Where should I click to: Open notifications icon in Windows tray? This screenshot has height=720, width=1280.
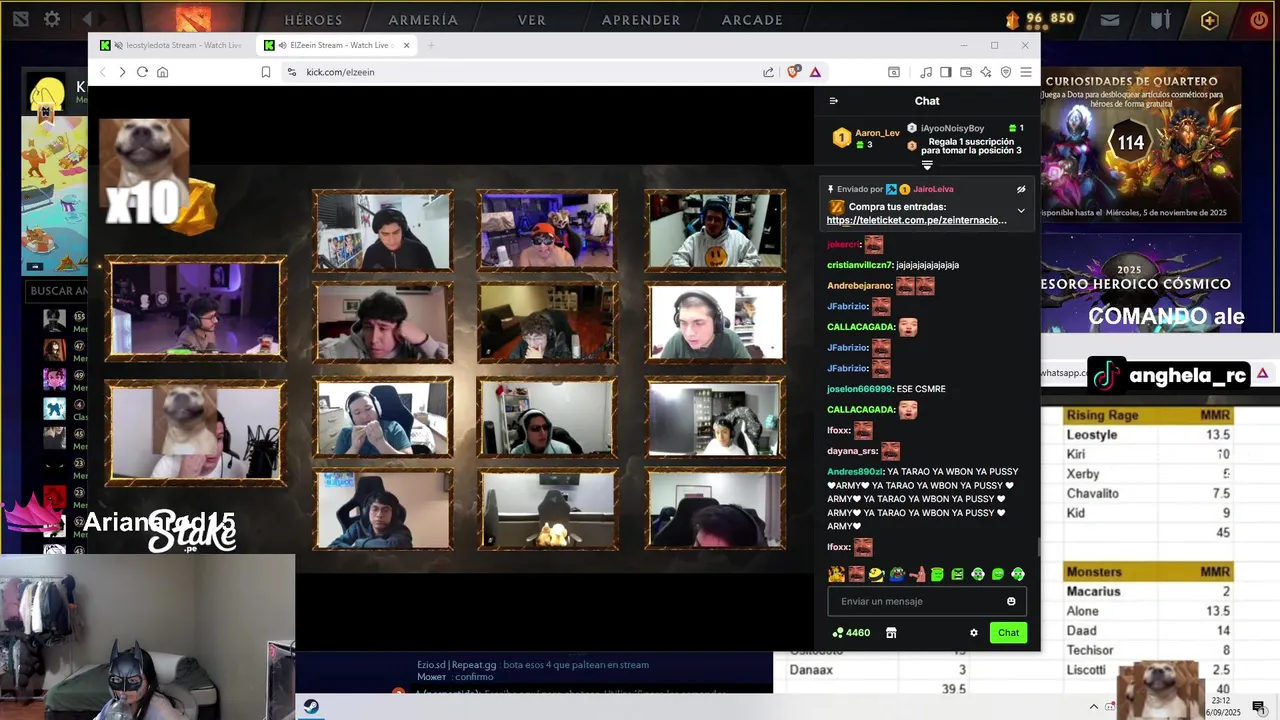coord(1259,707)
